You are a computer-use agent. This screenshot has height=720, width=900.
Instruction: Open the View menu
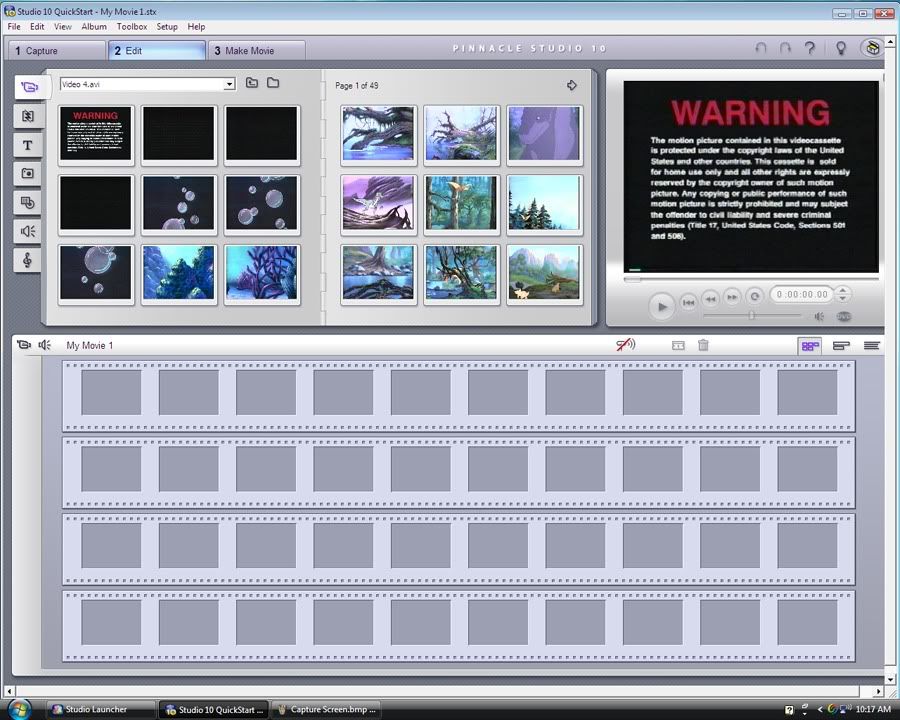tap(63, 26)
